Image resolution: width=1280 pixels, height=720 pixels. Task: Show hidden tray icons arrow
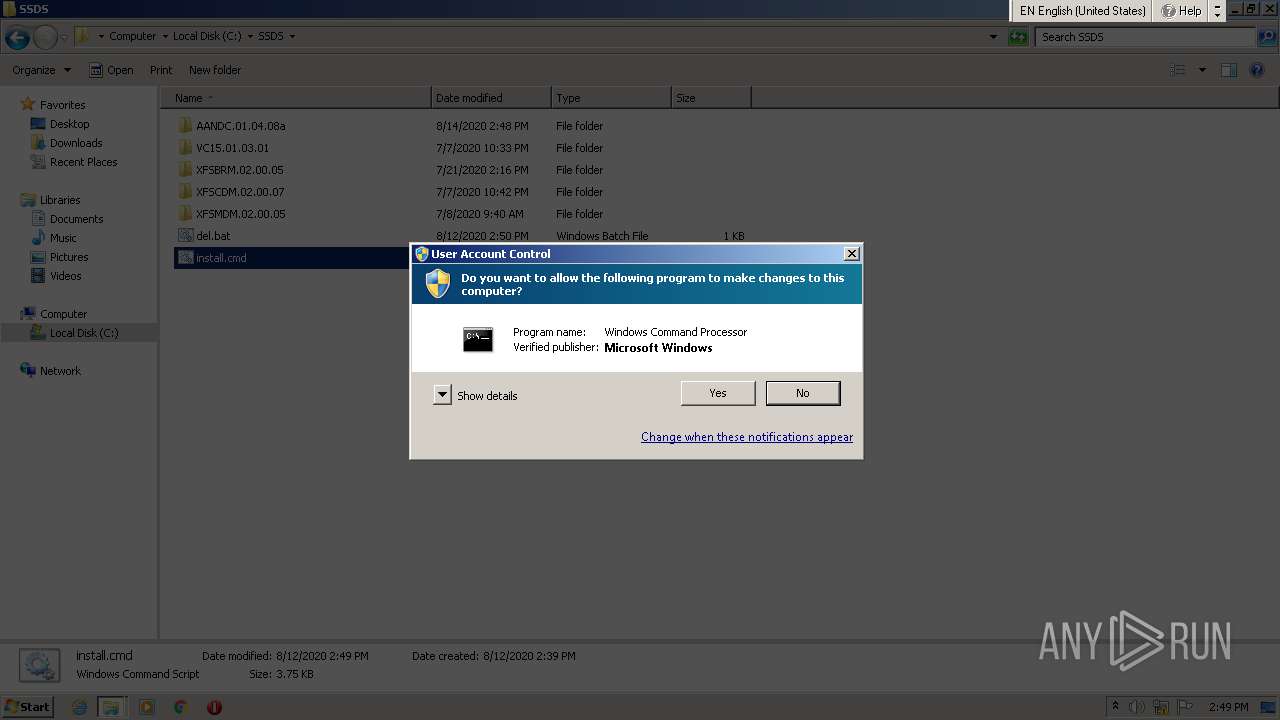point(1115,707)
